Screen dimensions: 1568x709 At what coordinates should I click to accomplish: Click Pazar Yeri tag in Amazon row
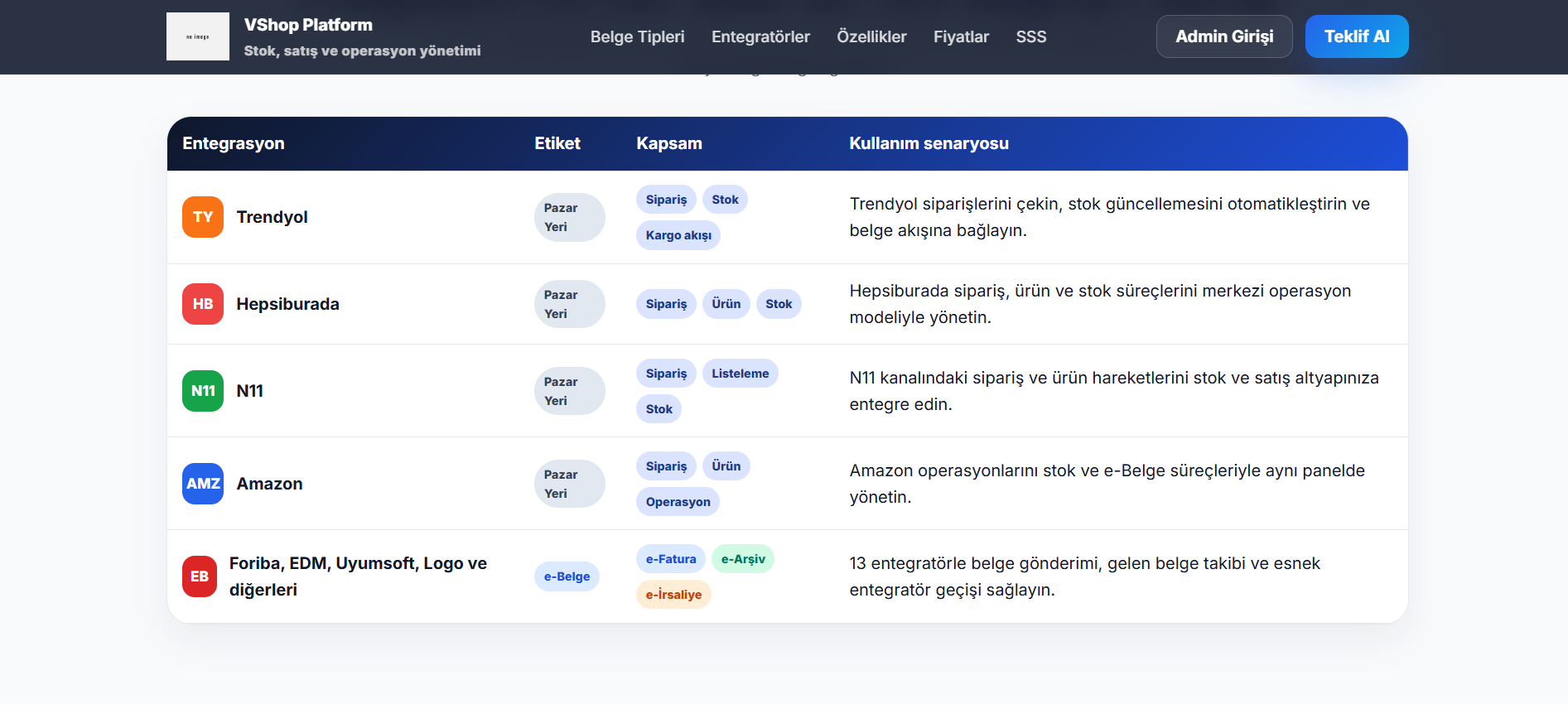click(x=569, y=484)
